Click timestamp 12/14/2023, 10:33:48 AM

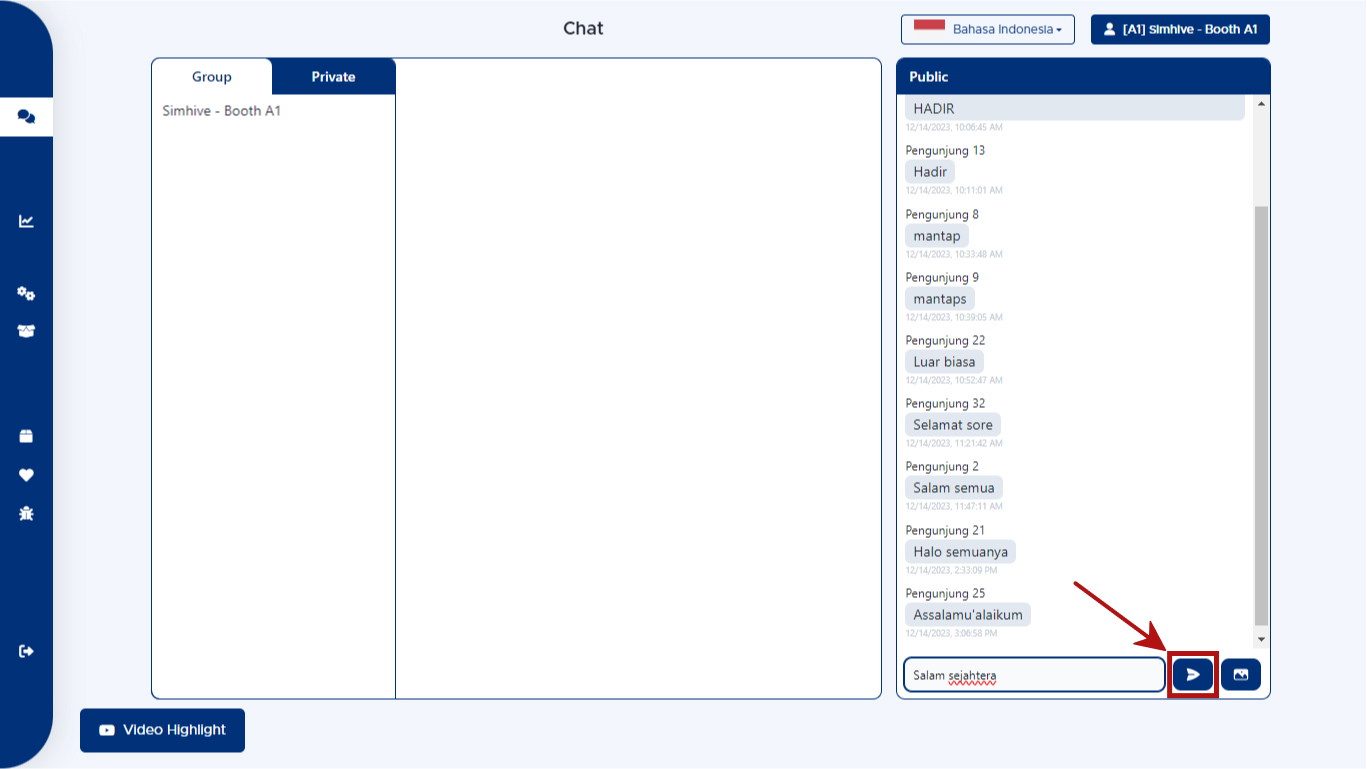point(954,254)
